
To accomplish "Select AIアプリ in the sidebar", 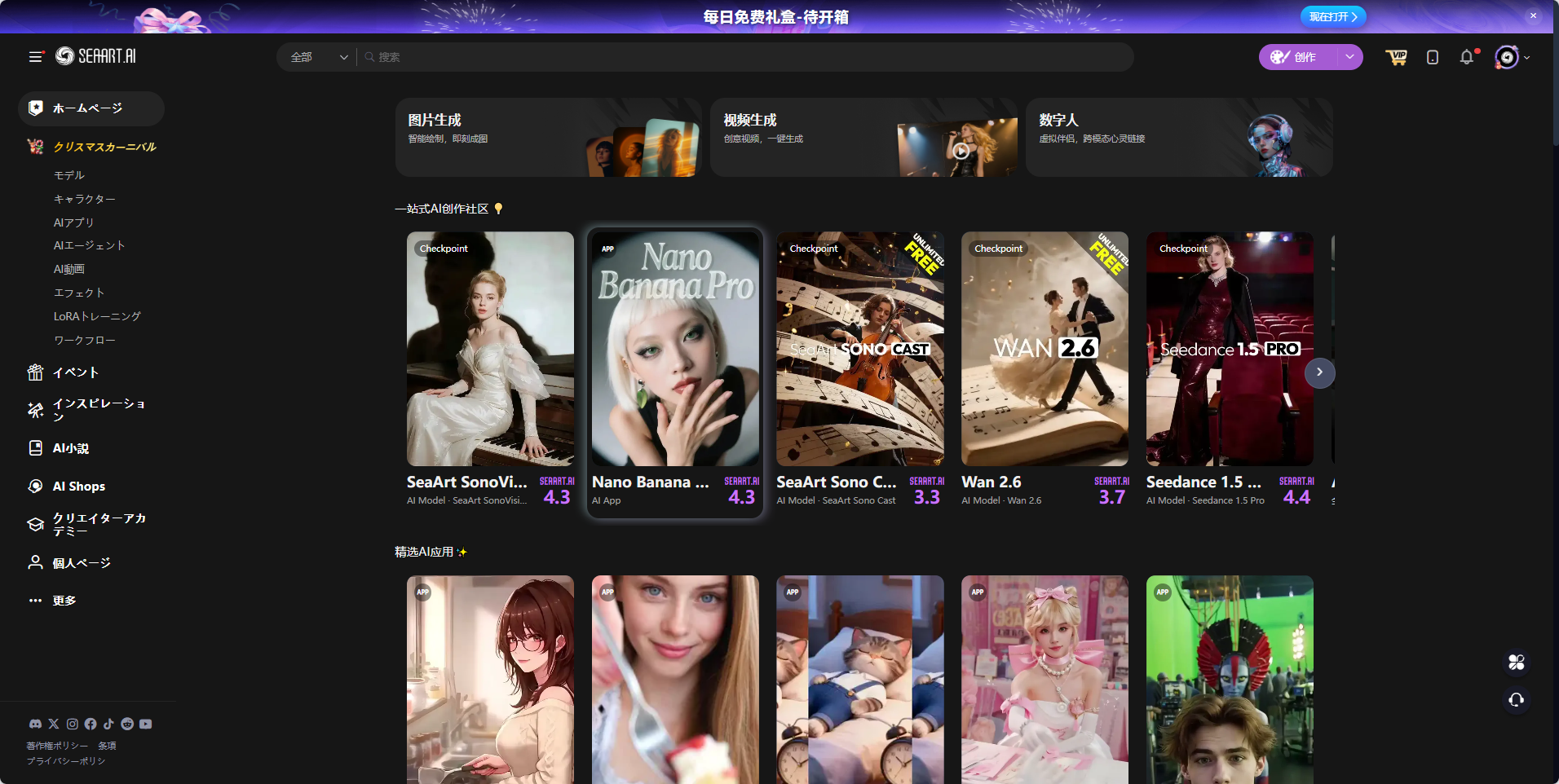I will (x=73, y=222).
